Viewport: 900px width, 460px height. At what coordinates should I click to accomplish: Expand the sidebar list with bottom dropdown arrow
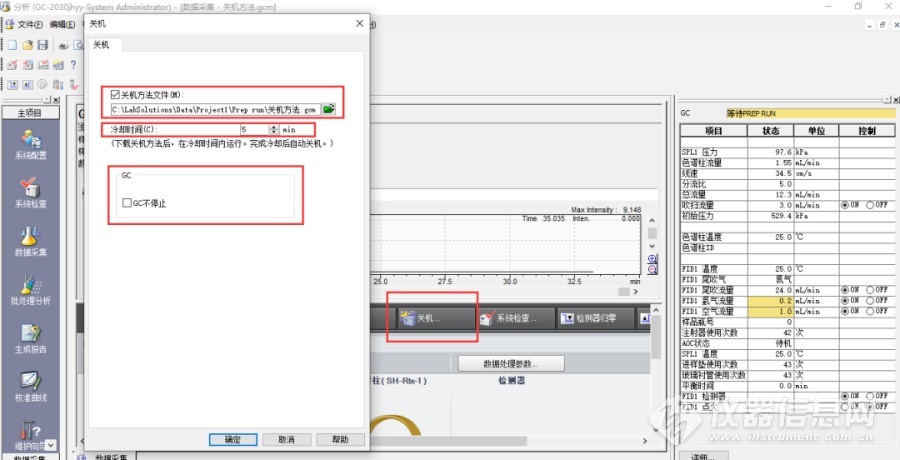tap(51, 444)
